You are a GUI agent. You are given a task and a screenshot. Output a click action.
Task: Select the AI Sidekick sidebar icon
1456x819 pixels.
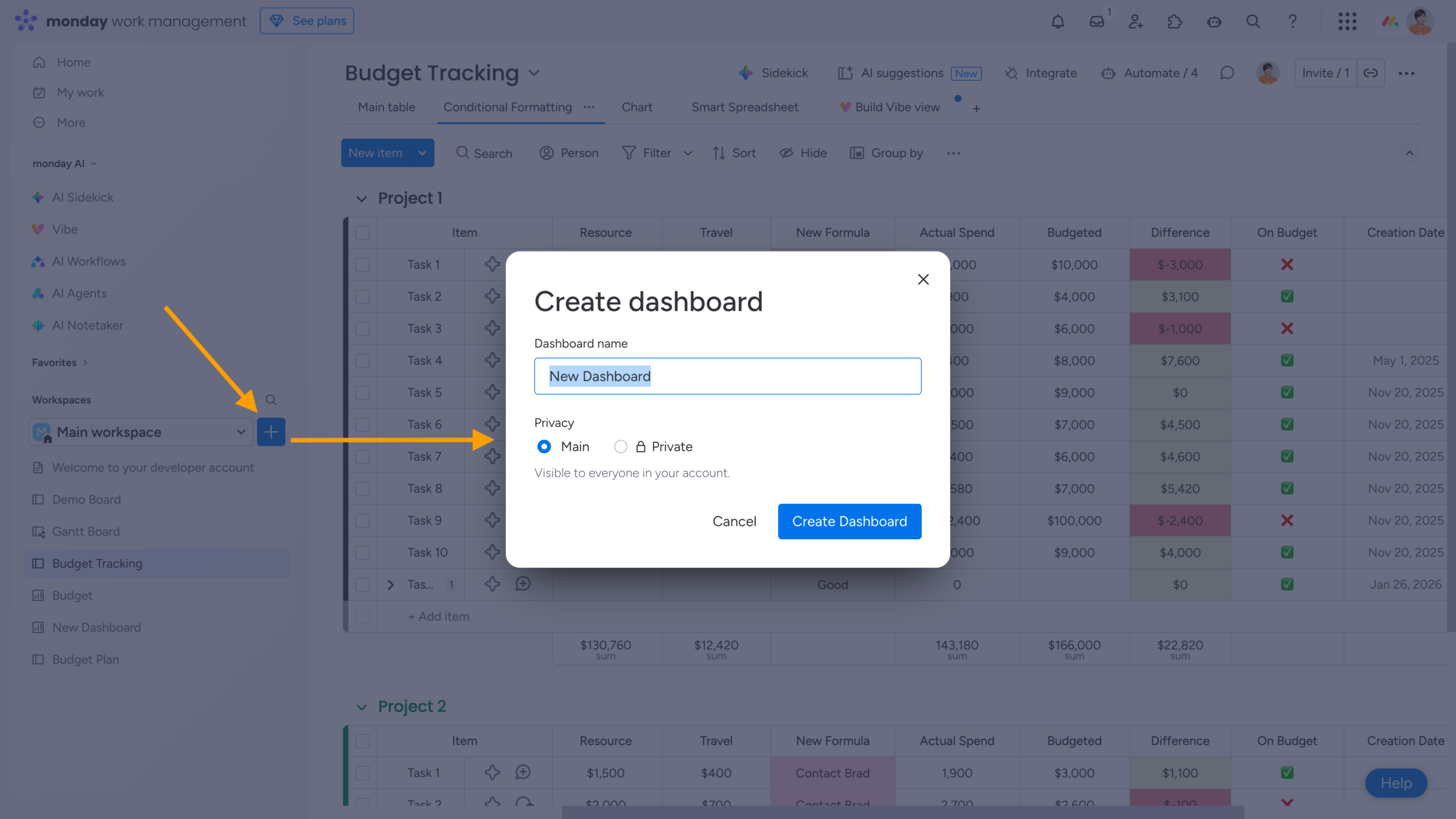pos(38,197)
